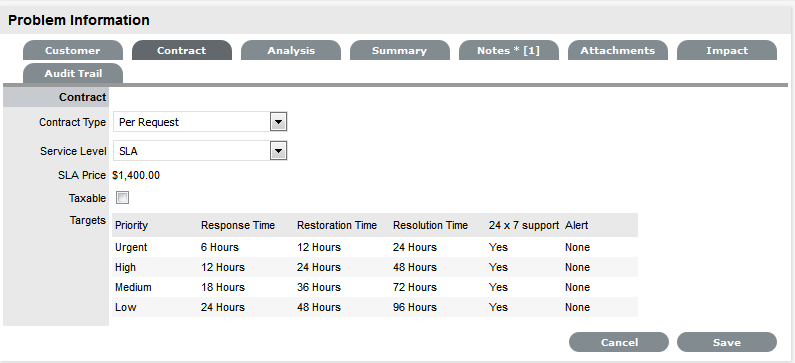Click the Per Request contract type field

coord(200,122)
